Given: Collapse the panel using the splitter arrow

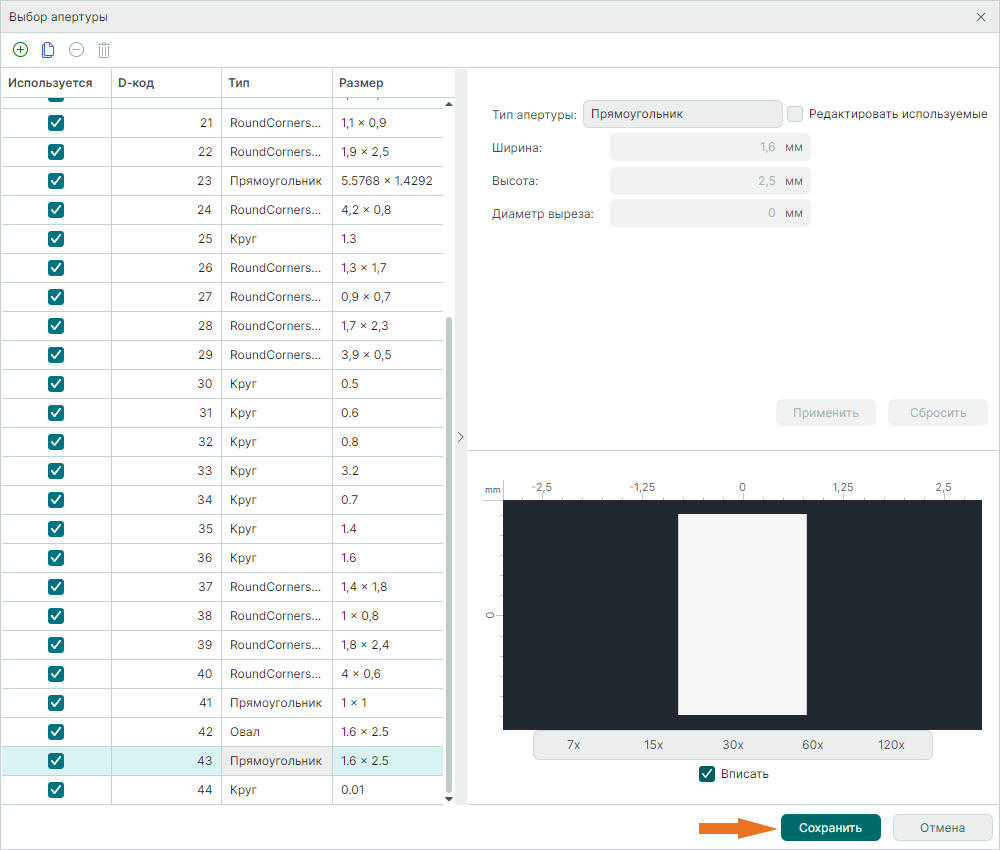Looking at the screenshot, I should [x=460, y=437].
